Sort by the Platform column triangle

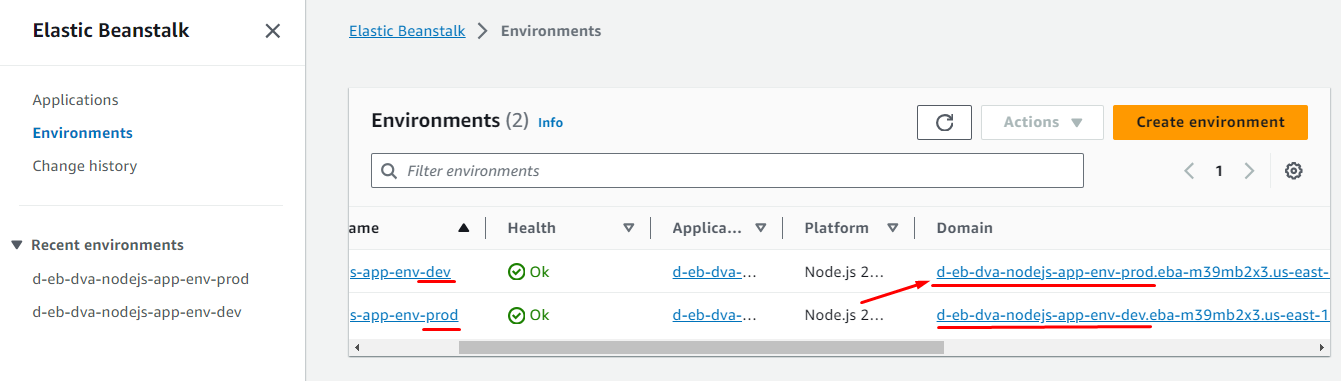pos(892,228)
